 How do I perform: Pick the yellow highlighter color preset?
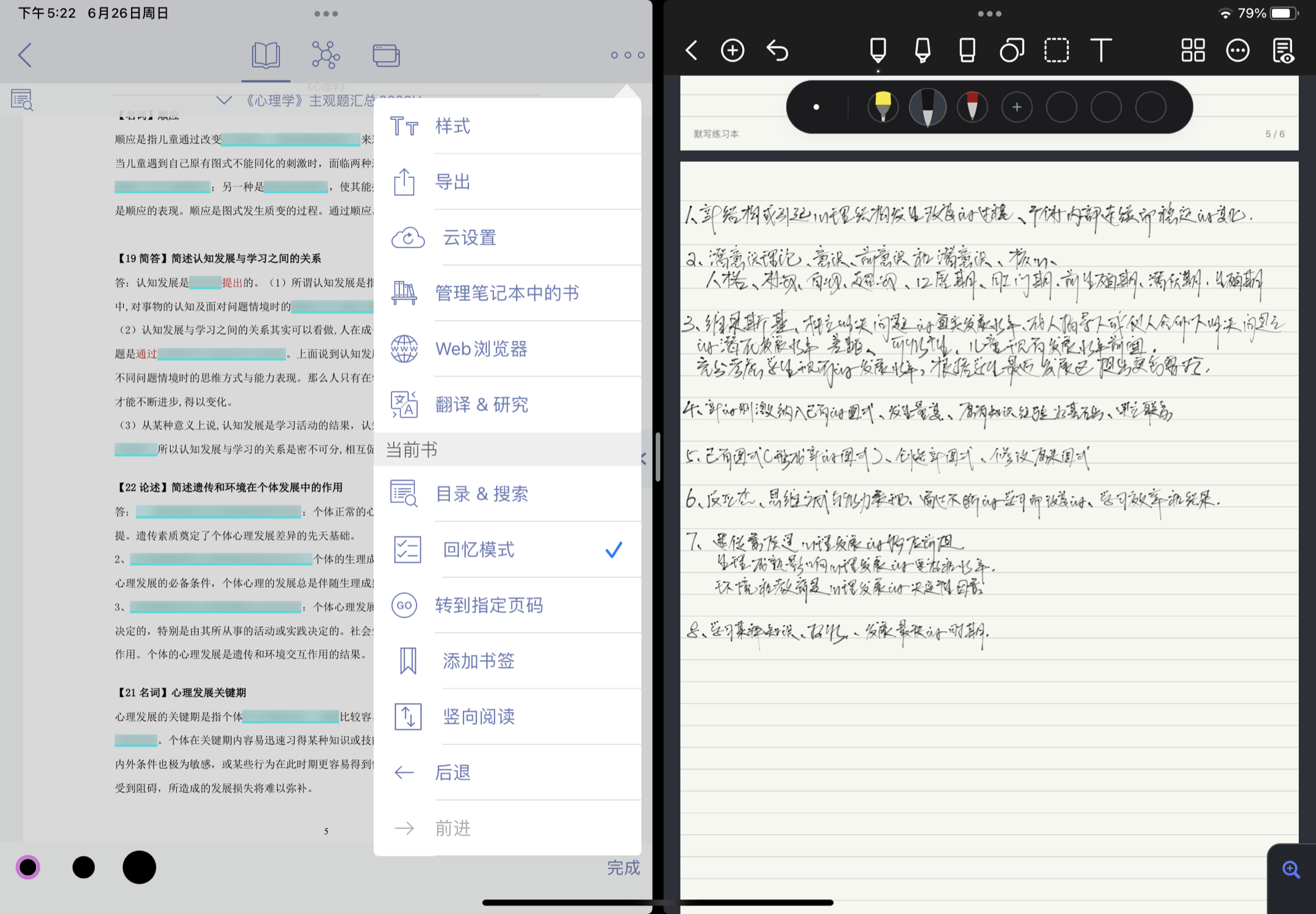click(882, 107)
